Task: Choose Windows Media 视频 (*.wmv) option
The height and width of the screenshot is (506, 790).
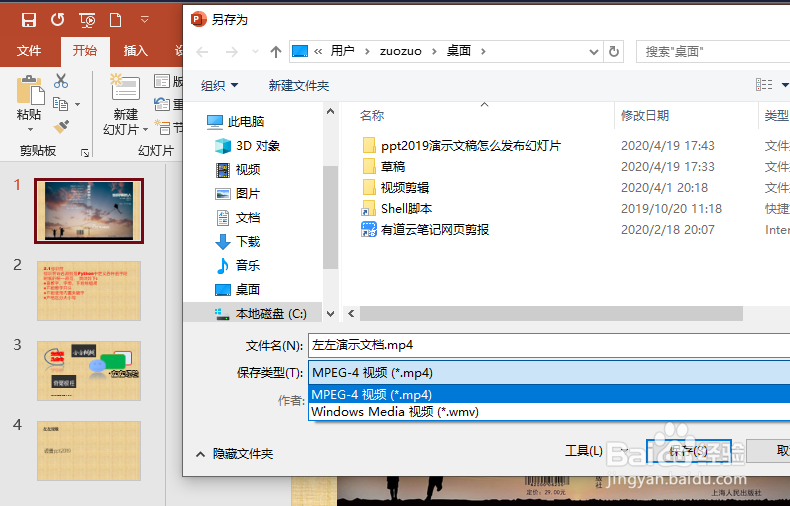Action: point(549,412)
